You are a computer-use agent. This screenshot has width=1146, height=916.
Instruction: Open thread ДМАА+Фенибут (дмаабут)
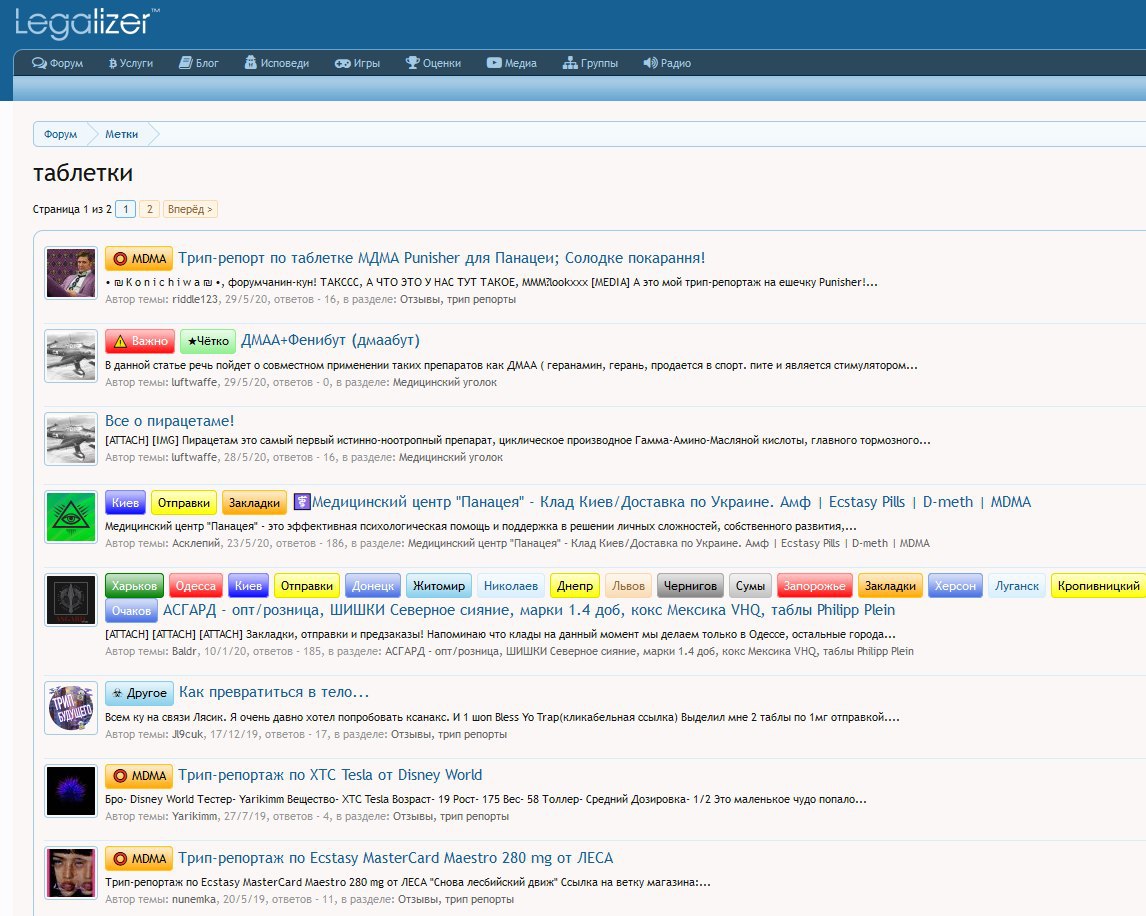pyautogui.click(x=330, y=340)
